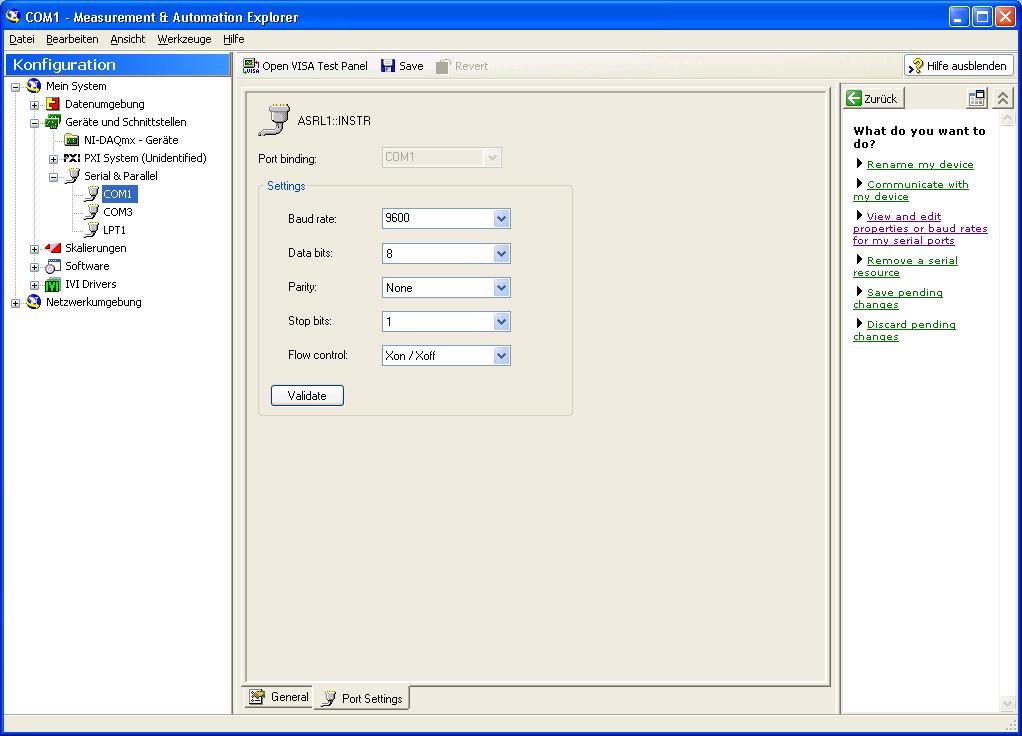Click the Mein System globe icon
This screenshot has height=736, width=1022.
(x=34, y=85)
